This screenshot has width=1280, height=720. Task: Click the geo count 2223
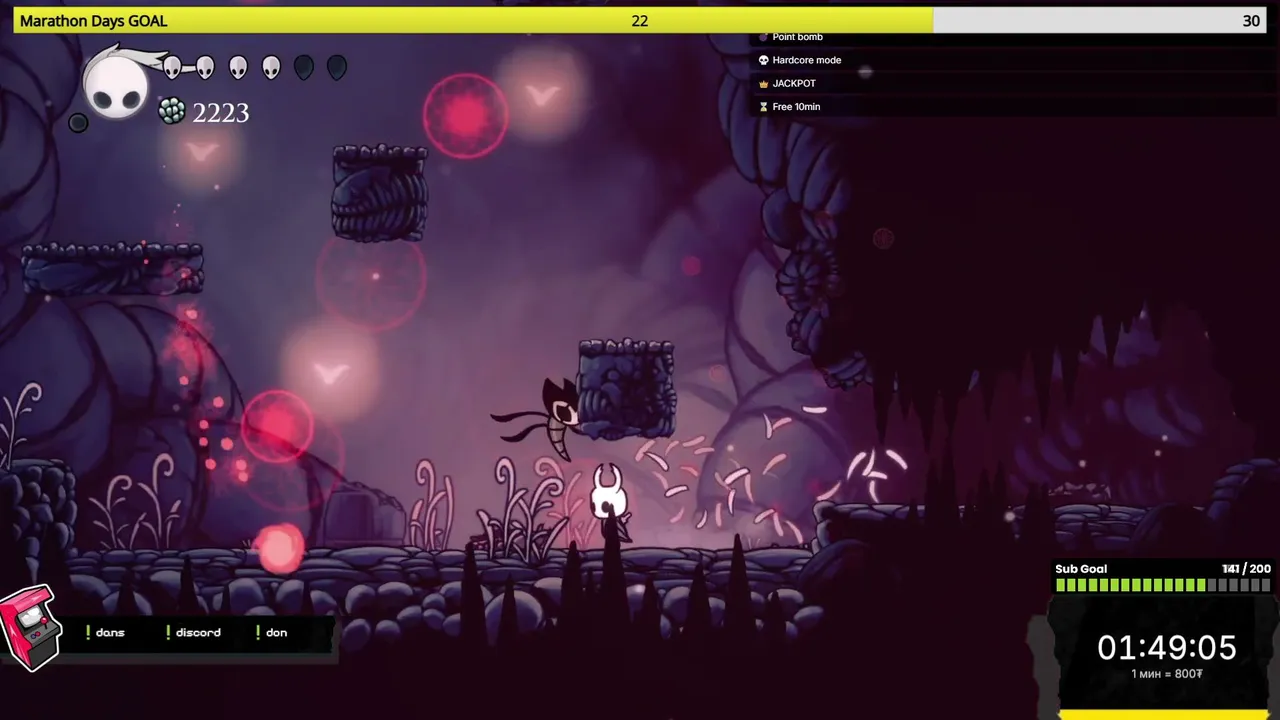point(220,113)
